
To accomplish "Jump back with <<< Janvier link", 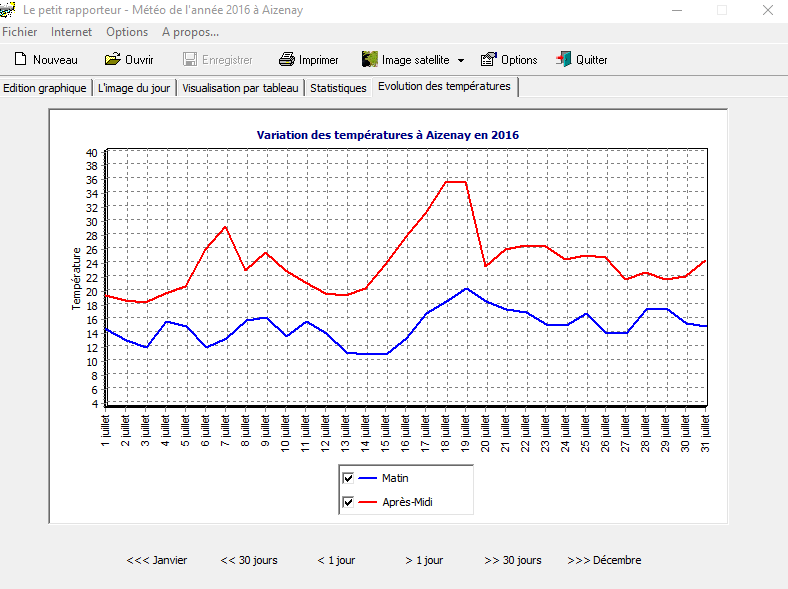I will [x=157, y=560].
